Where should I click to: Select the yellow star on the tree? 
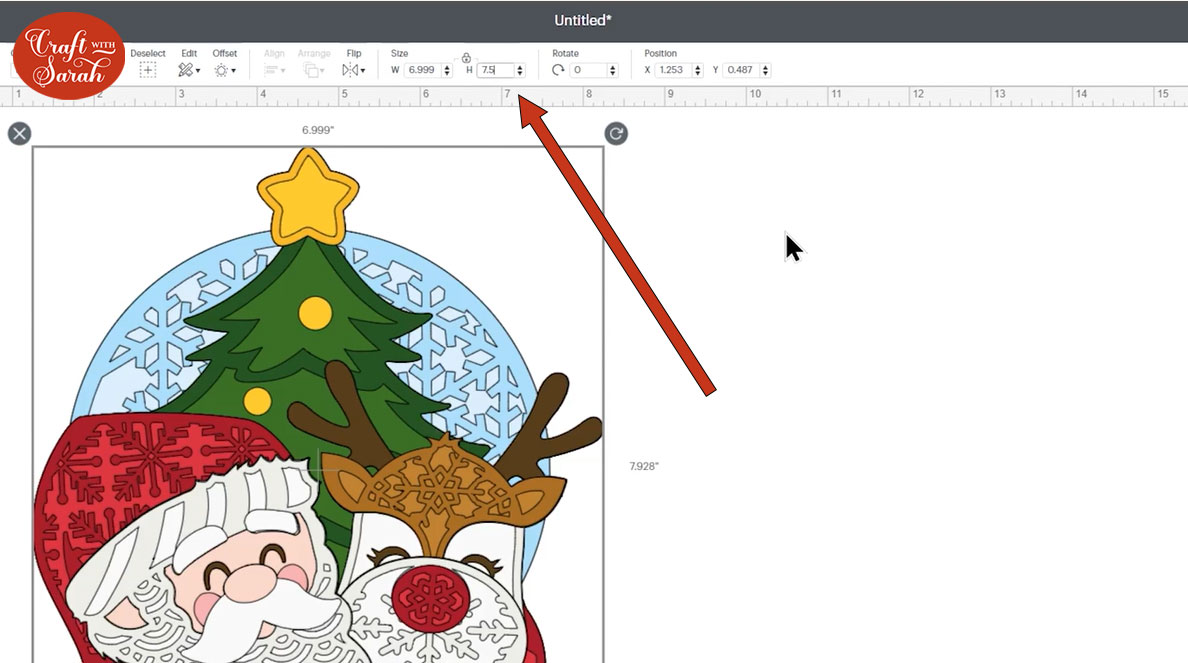(308, 196)
